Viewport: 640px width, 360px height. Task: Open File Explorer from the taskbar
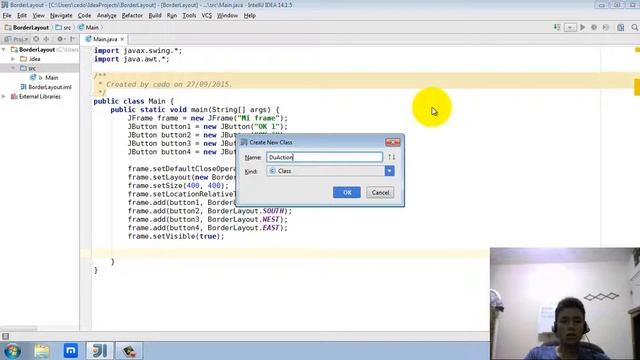[x=42, y=351]
